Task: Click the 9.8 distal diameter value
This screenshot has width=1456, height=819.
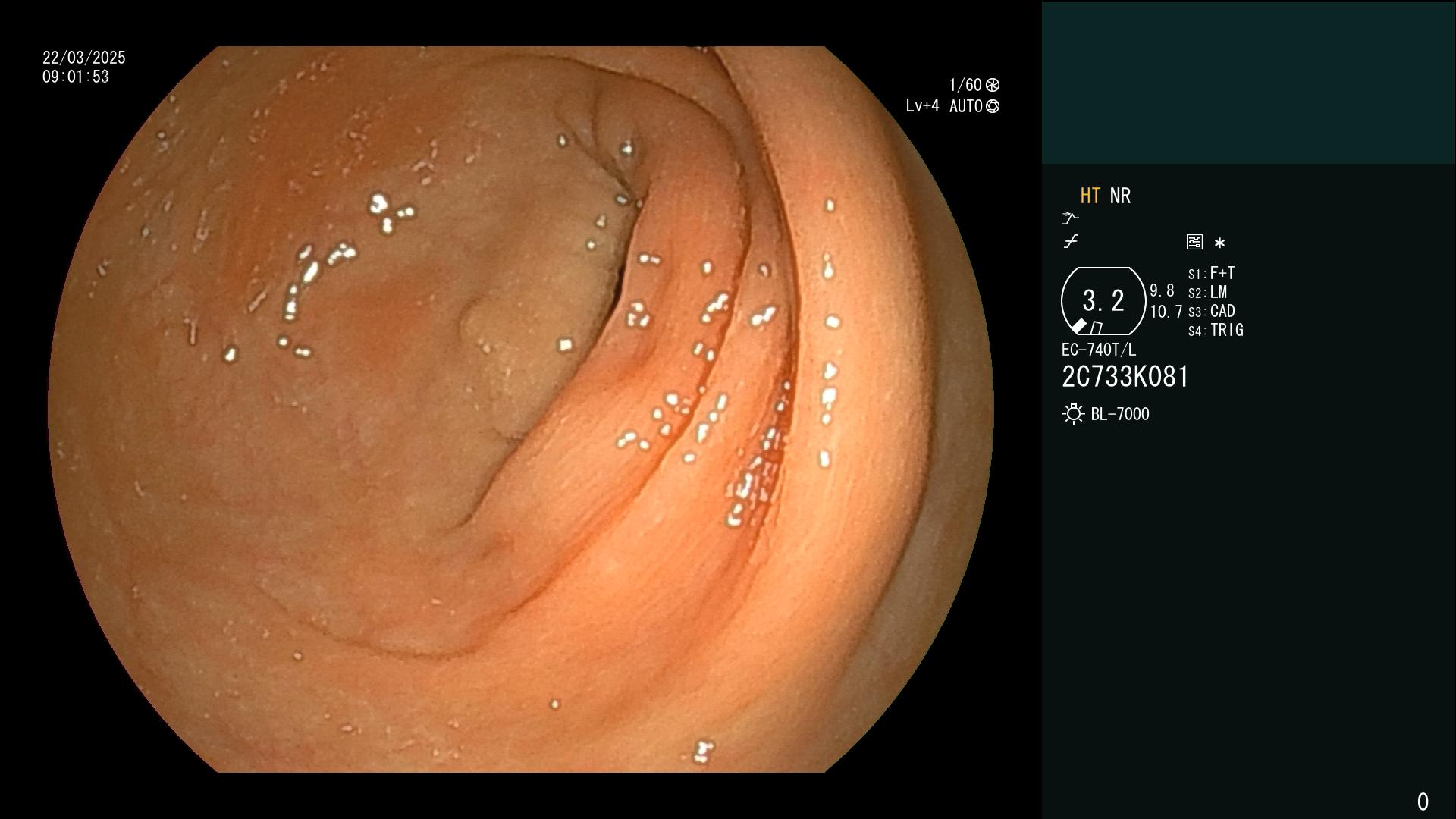Action: point(1162,291)
